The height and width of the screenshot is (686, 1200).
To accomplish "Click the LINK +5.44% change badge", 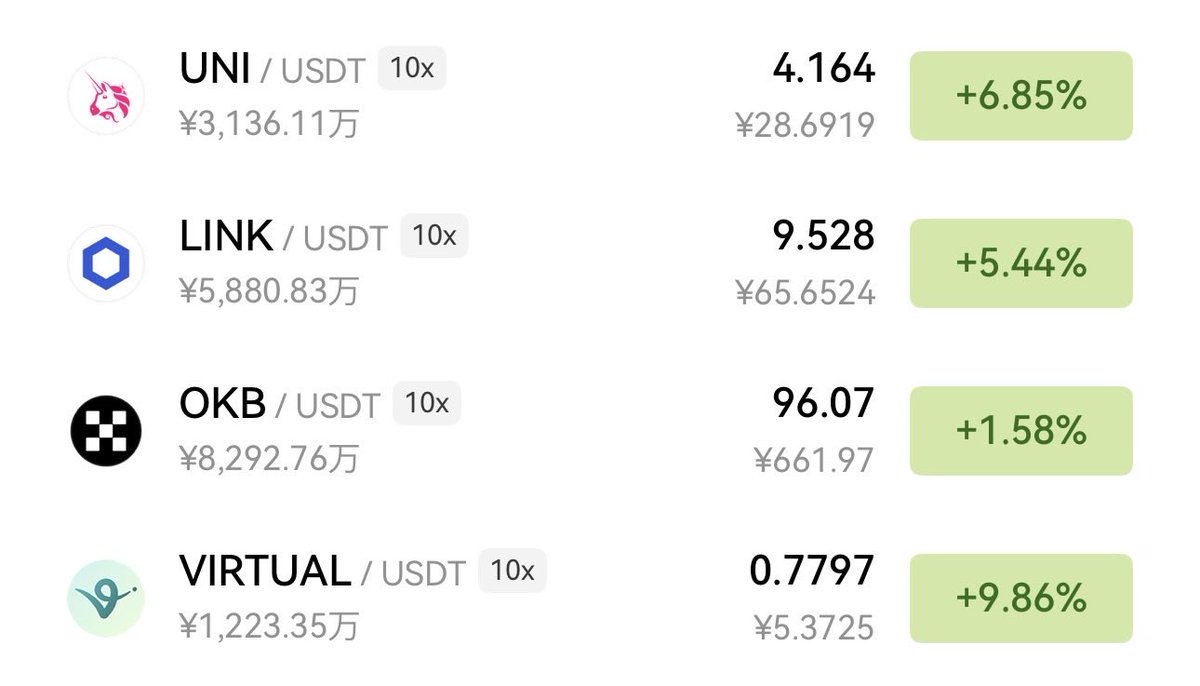I will [1020, 264].
